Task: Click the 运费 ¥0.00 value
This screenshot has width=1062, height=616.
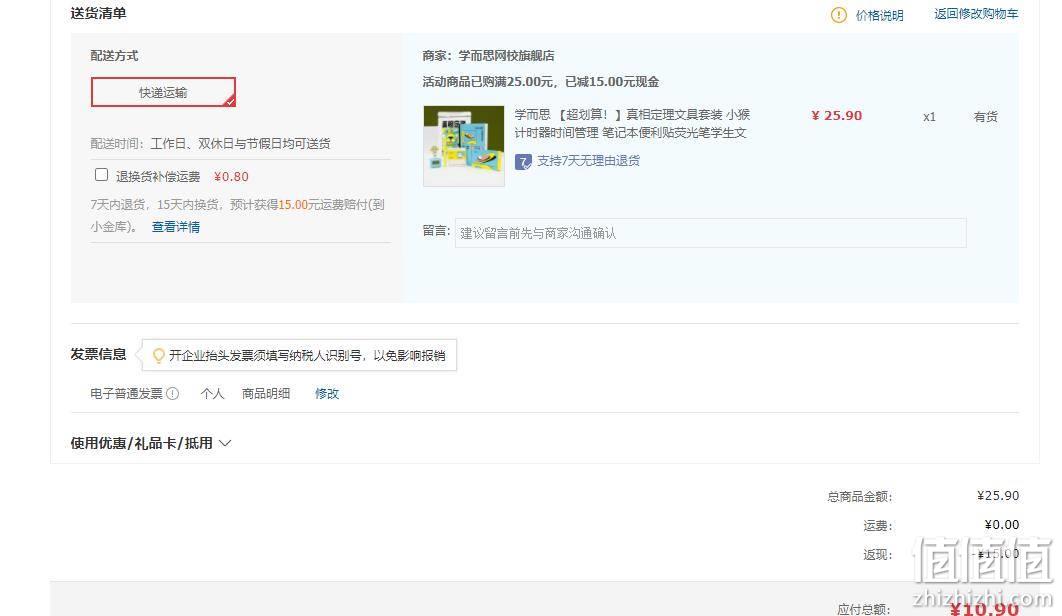Action: (1002, 525)
